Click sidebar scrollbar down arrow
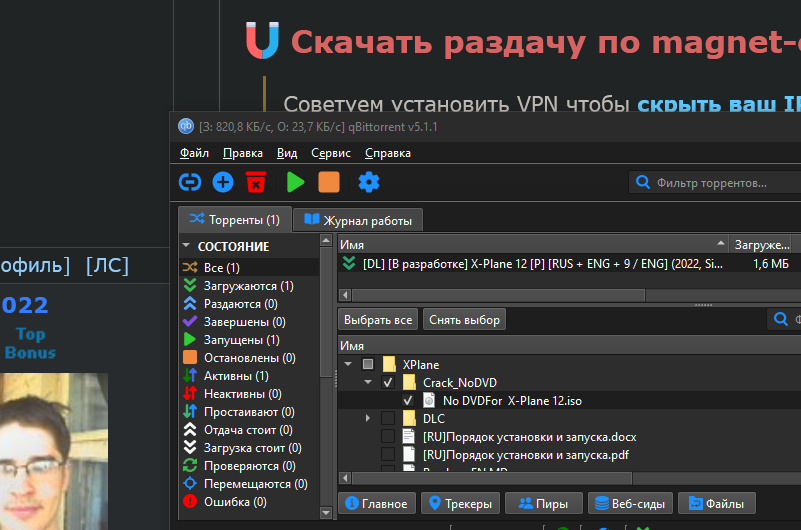Screen dimensions: 801x530 pos(326,512)
